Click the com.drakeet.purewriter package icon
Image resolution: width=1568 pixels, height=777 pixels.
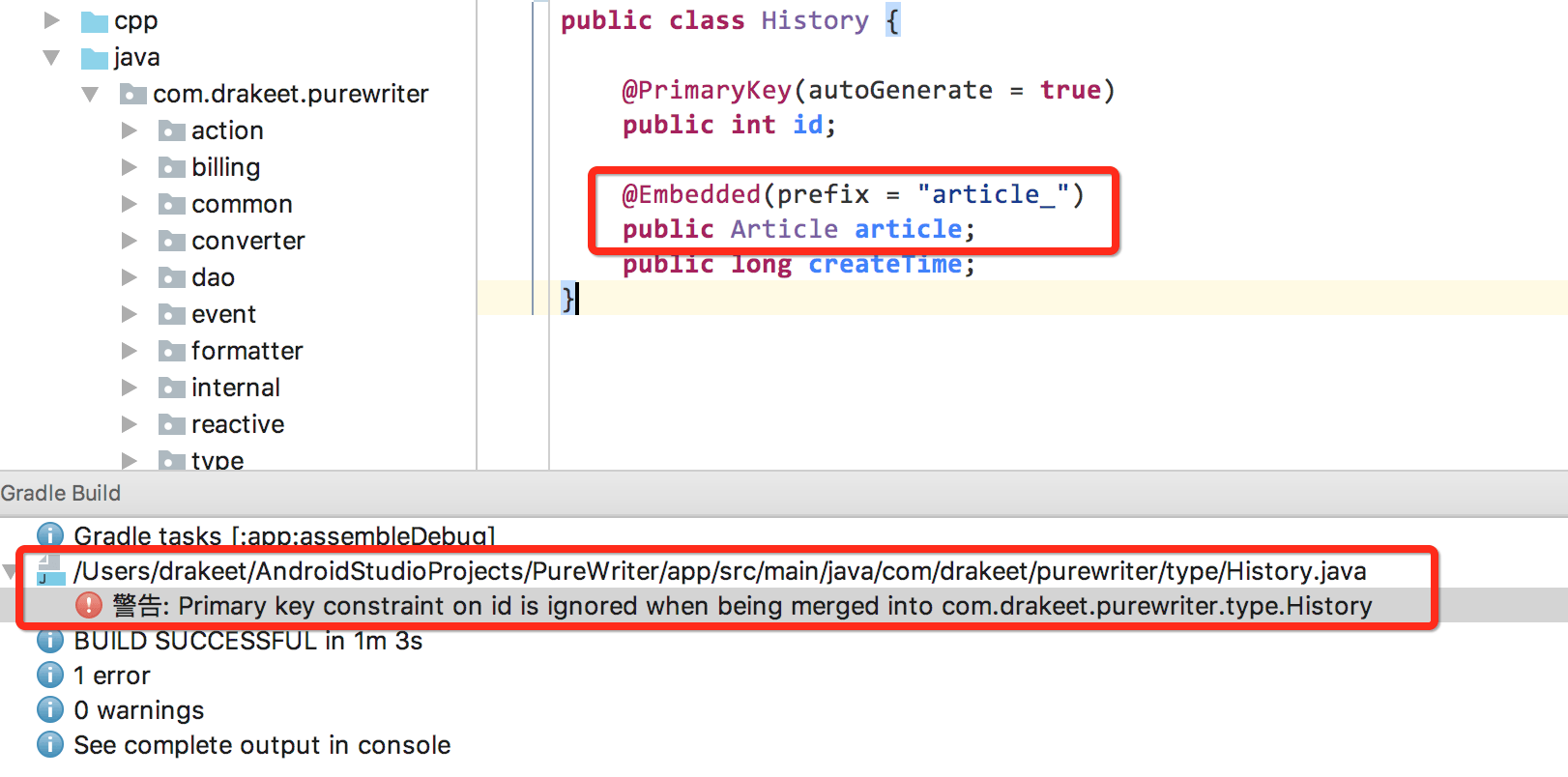pyautogui.click(x=132, y=95)
